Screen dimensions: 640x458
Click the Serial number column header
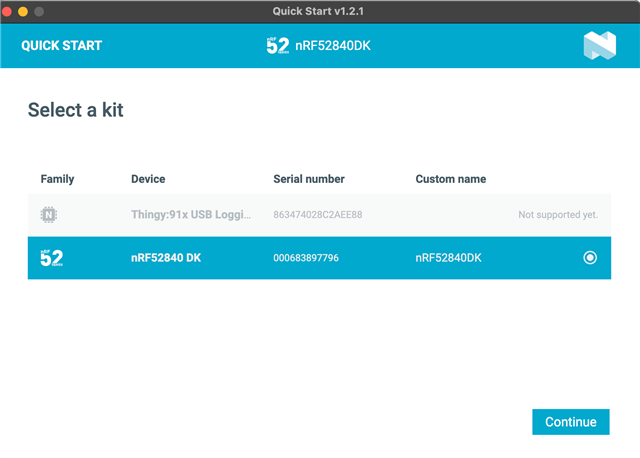(309, 179)
